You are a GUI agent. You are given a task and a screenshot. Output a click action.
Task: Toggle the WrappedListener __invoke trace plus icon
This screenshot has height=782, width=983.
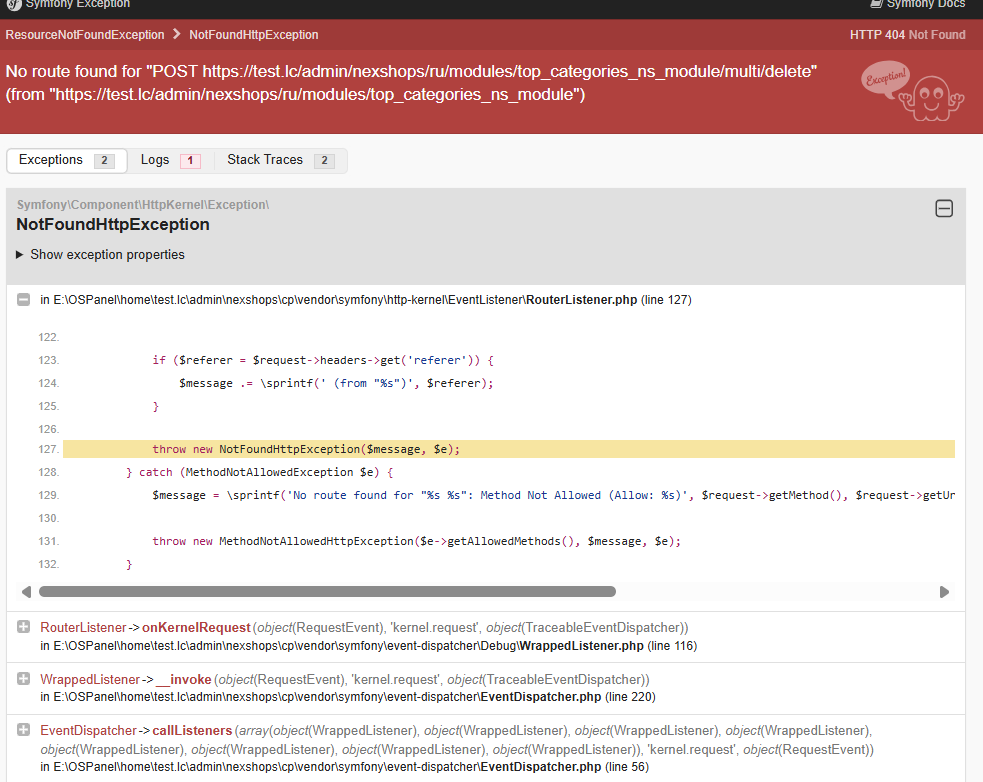click(24, 679)
